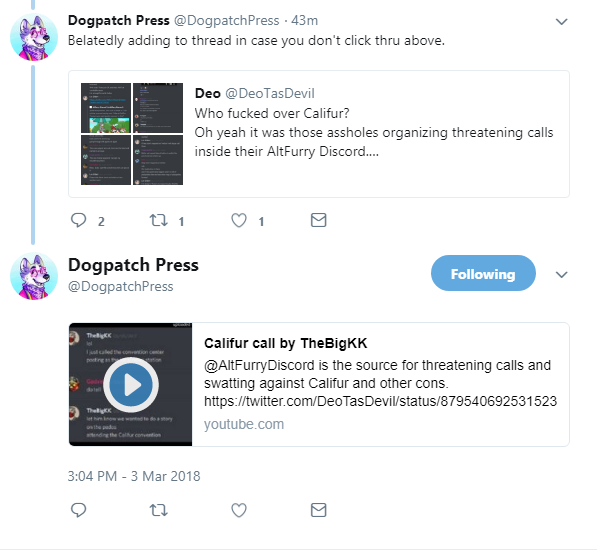The image size is (597, 550).
Task: Expand menu chevron beside Following button
Action: (562, 274)
